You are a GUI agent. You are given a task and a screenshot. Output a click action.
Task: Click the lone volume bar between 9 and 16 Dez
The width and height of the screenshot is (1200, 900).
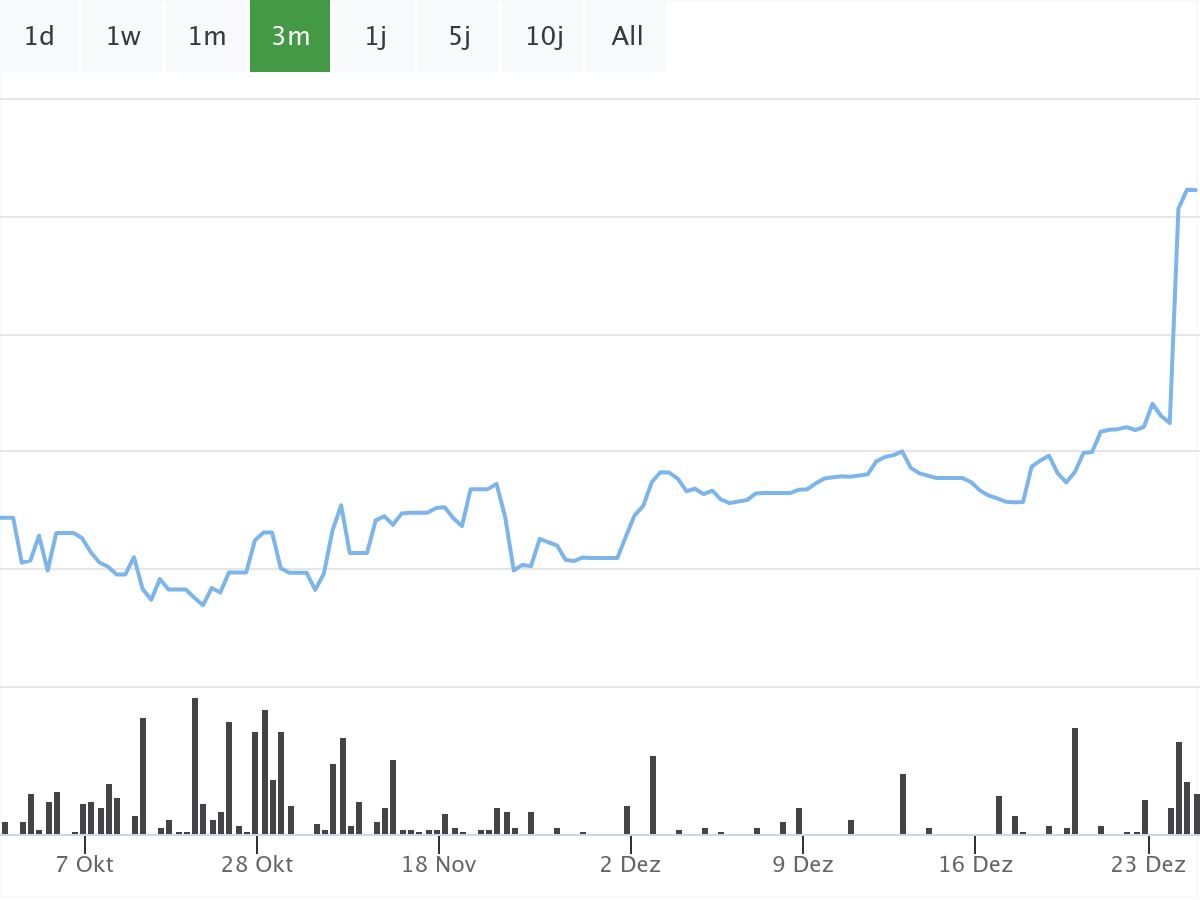[x=903, y=803]
